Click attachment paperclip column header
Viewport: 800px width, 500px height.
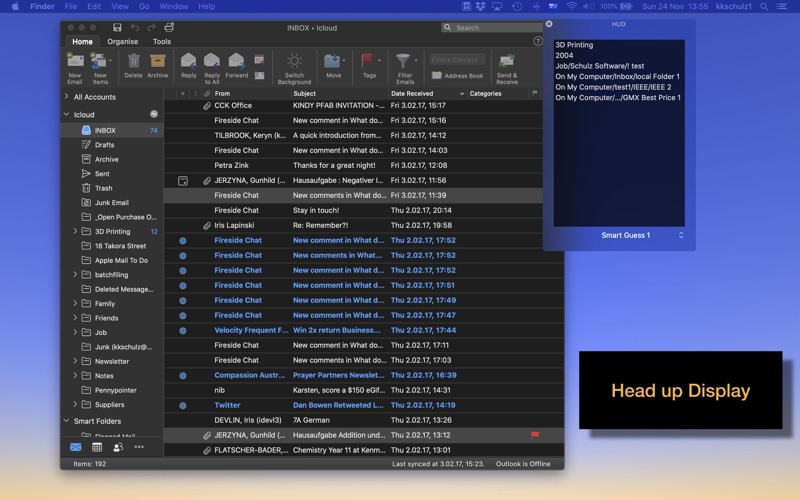[x=207, y=93]
